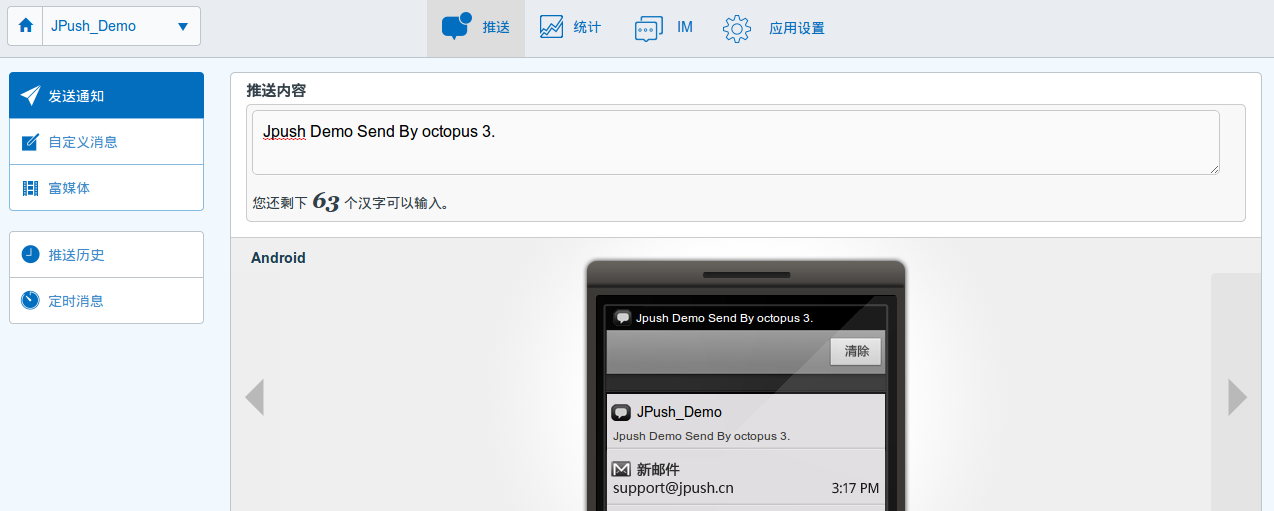
Task: Click the edit icon beside 自定义消息
Action: click(31, 142)
